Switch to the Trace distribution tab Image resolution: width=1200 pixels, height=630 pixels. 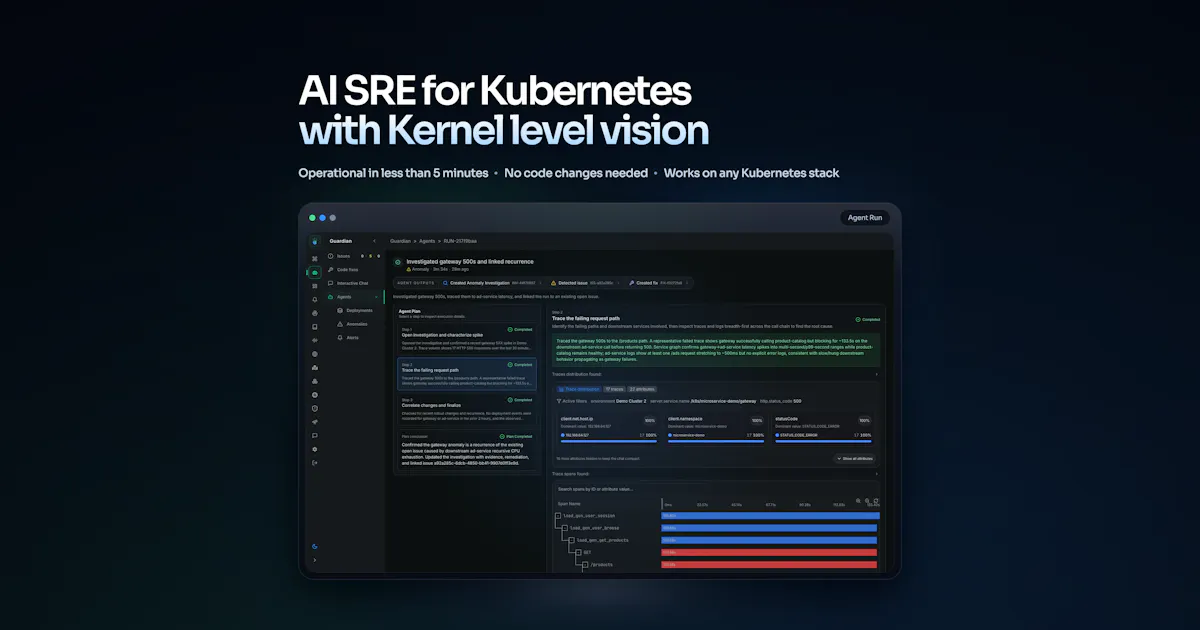(579, 389)
